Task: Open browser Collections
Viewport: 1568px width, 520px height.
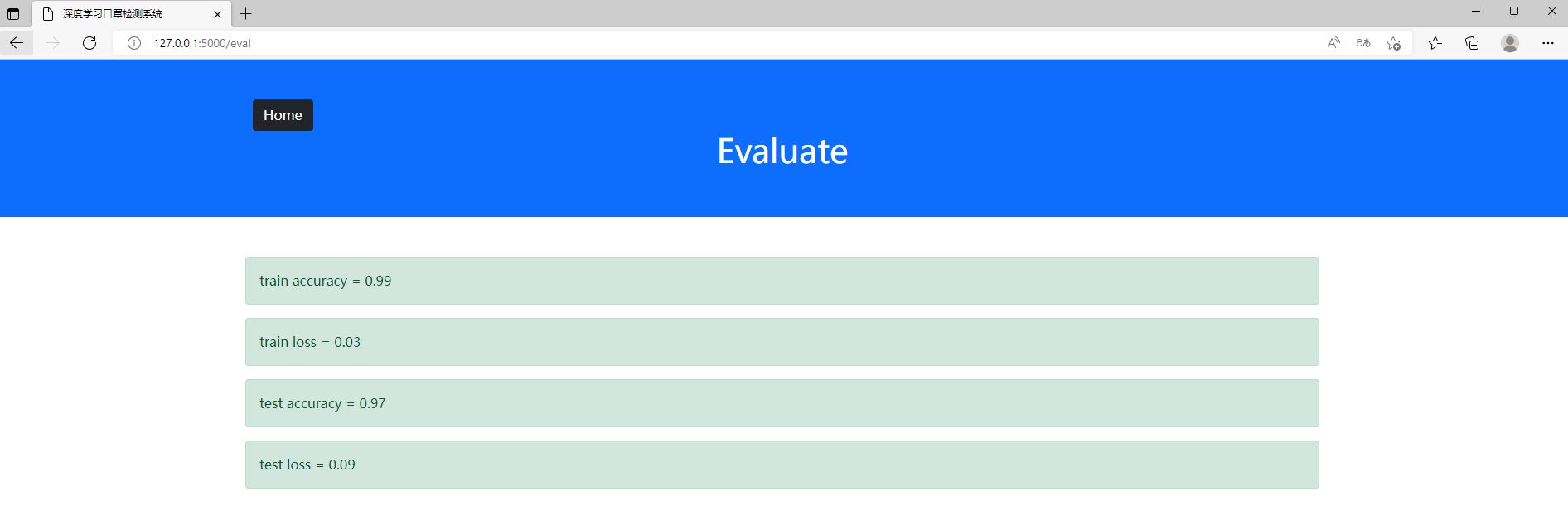Action: pos(1472,43)
